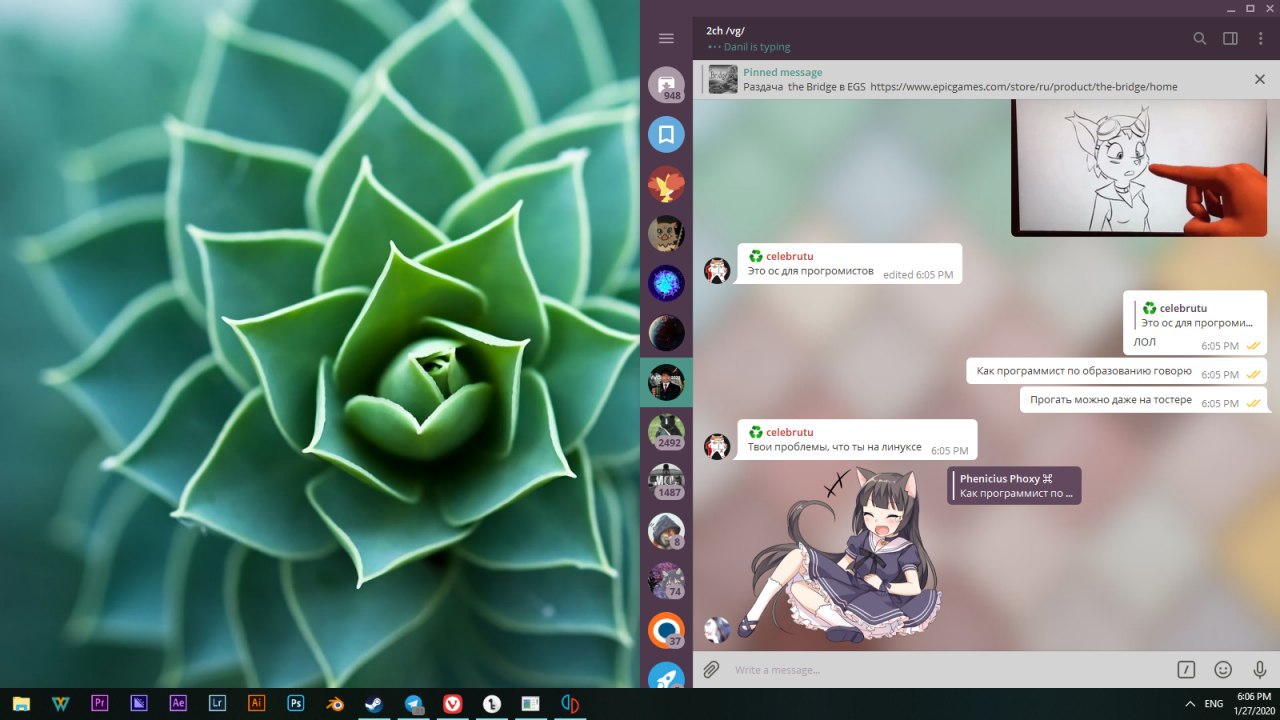Open the chat with the dark planet avatar
This screenshot has width=1280, height=720.
666,333
